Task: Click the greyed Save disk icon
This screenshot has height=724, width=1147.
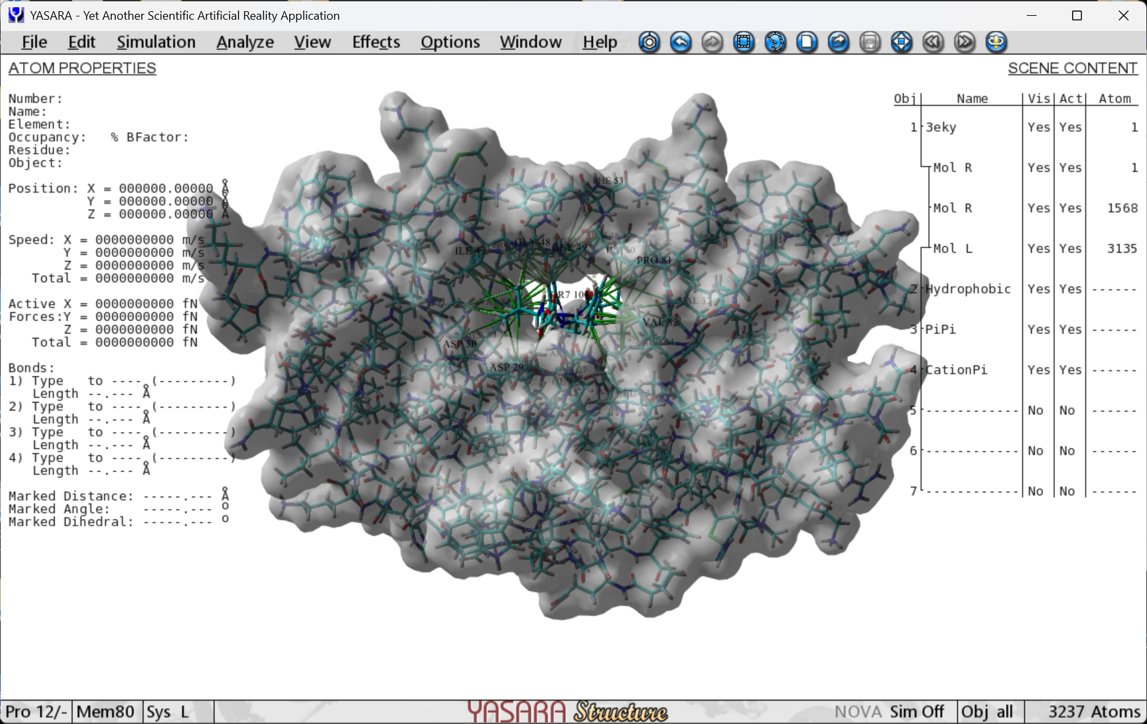Action: (870, 42)
